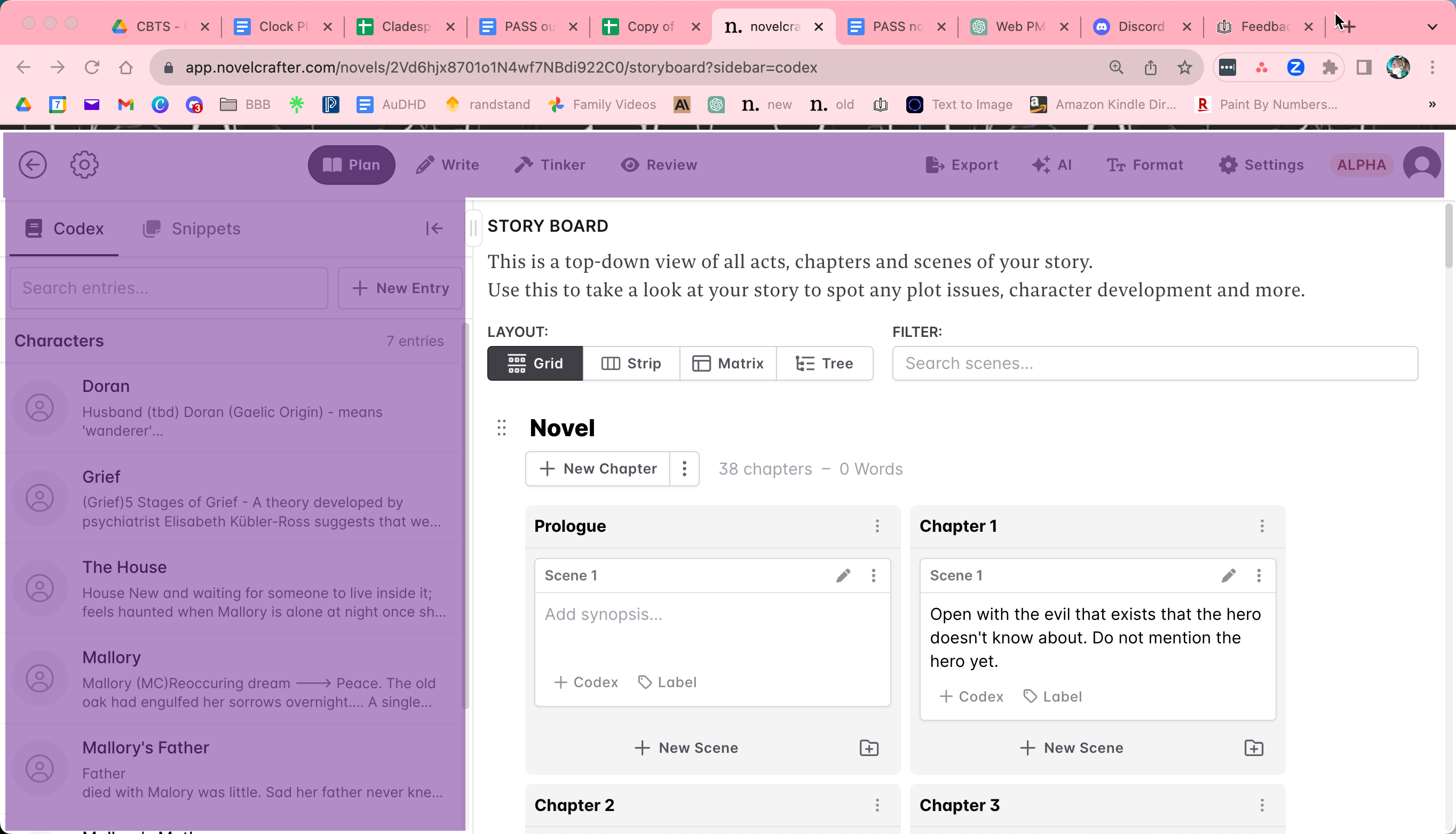The width and height of the screenshot is (1456, 834).
Task: Click the drag handle beside Novel heading
Action: click(x=502, y=428)
